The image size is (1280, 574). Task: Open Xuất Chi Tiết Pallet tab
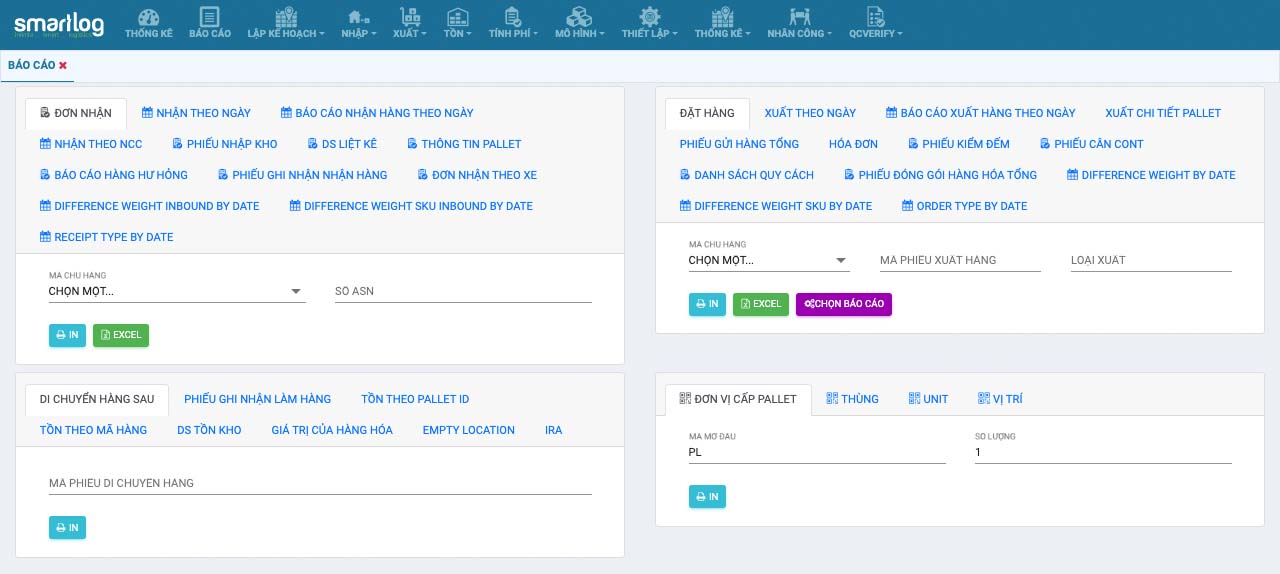1163,113
